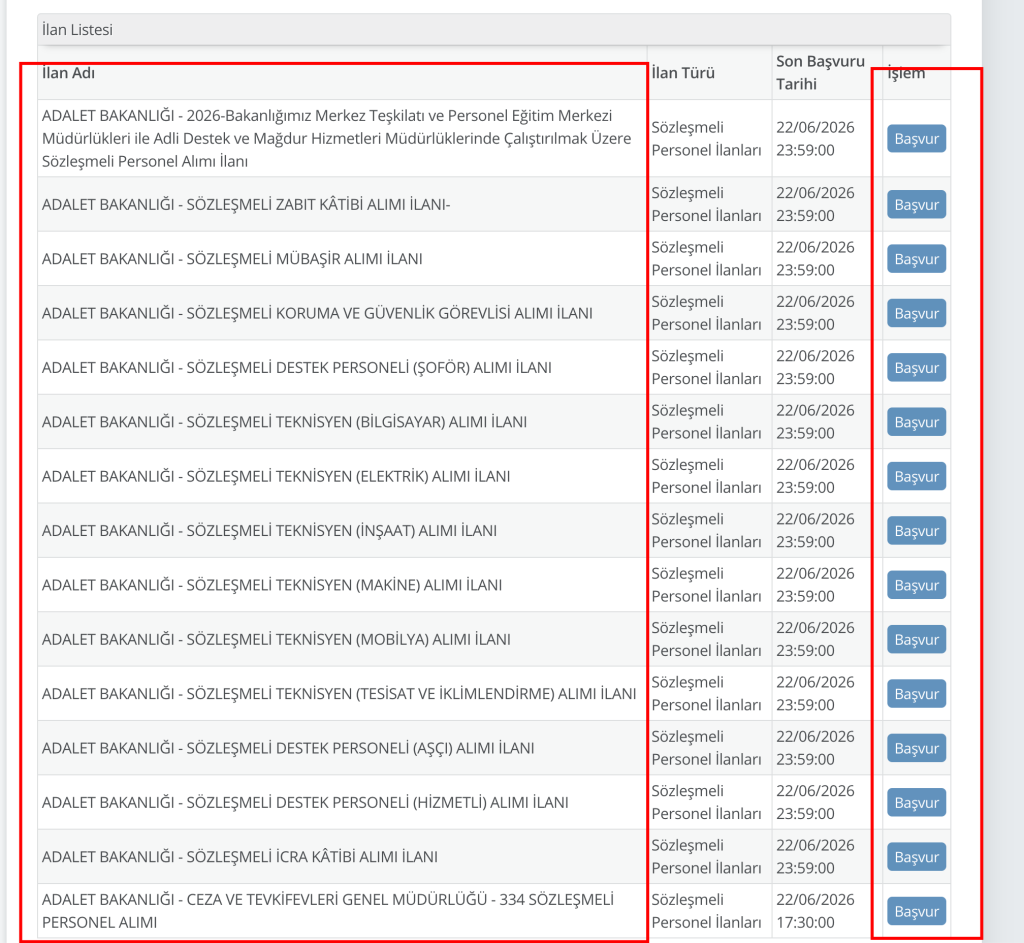Select the 2026-Bakanlığımız Merkez Teşkilatı listing name

pos(337,138)
